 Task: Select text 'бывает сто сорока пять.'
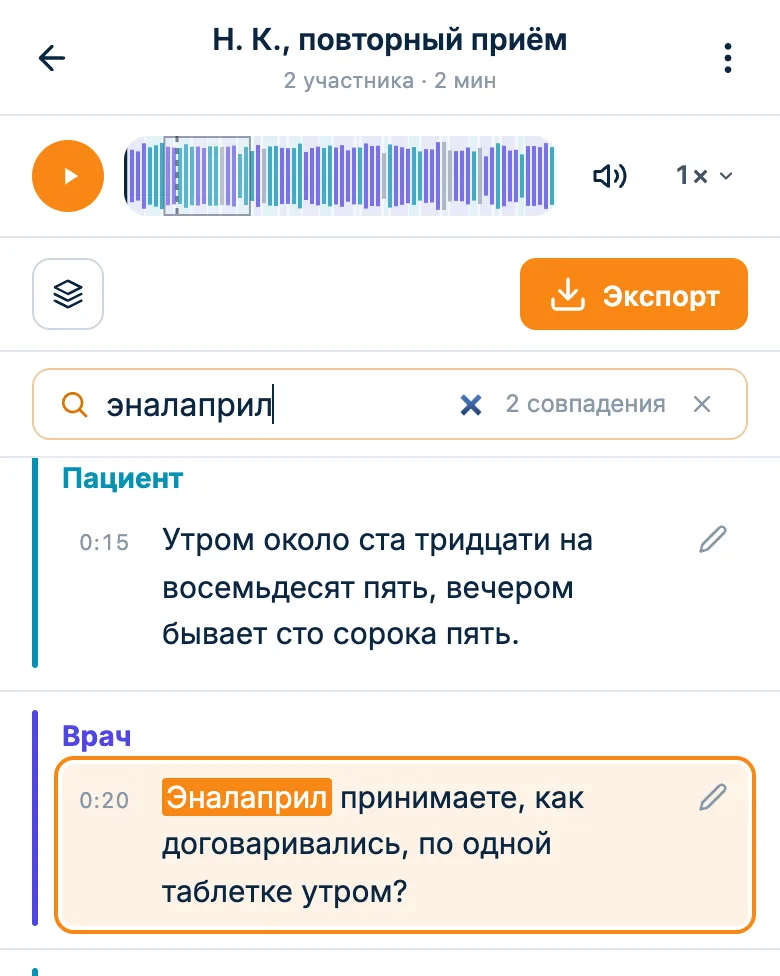(341, 634)
